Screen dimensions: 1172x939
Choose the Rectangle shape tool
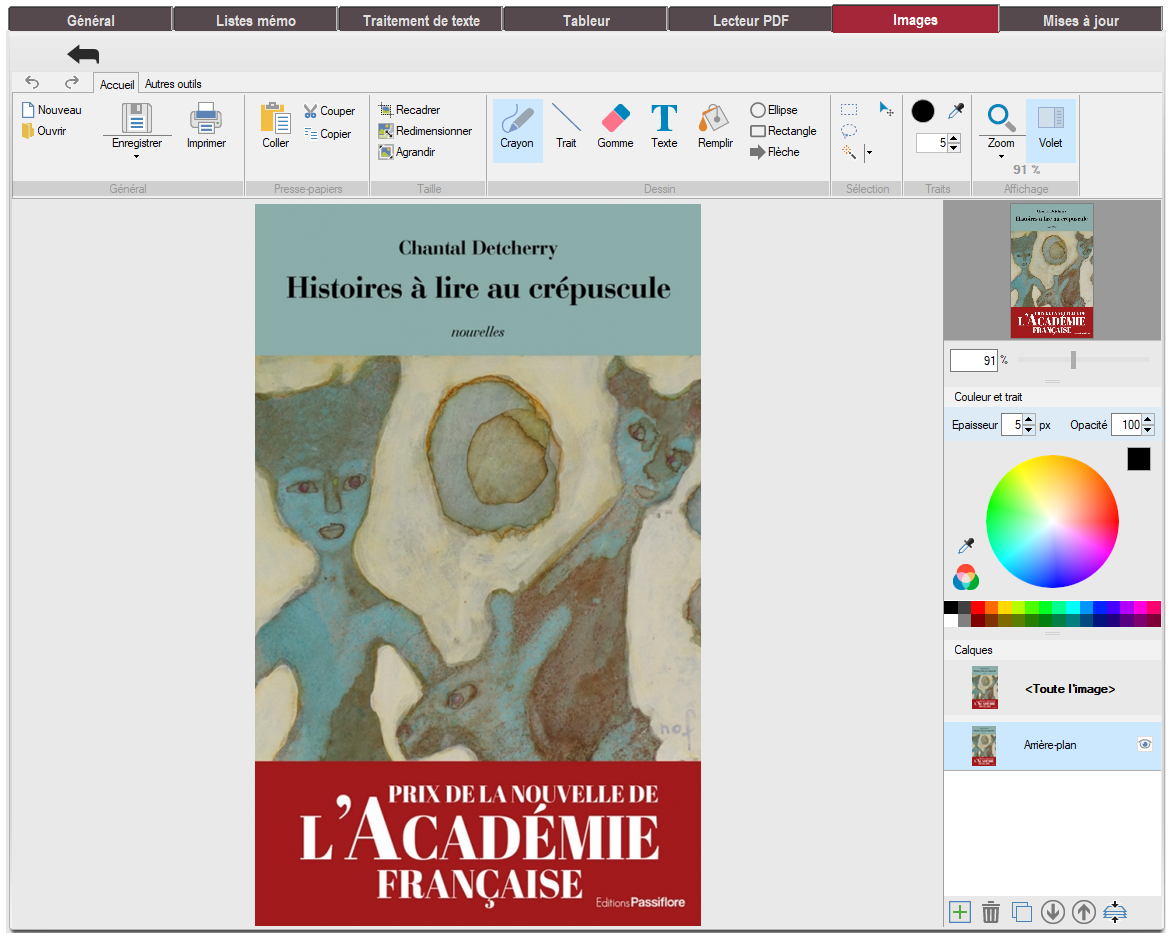tap(783, 131)
